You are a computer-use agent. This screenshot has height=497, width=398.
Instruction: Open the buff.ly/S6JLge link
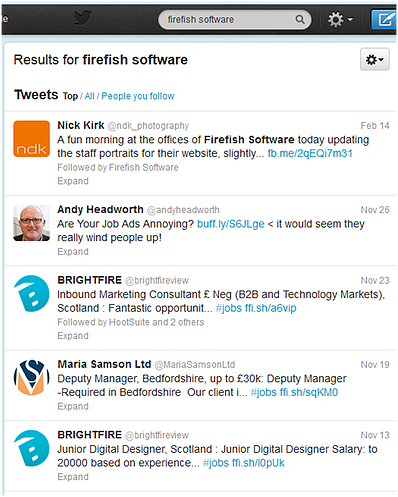point(231,224)
